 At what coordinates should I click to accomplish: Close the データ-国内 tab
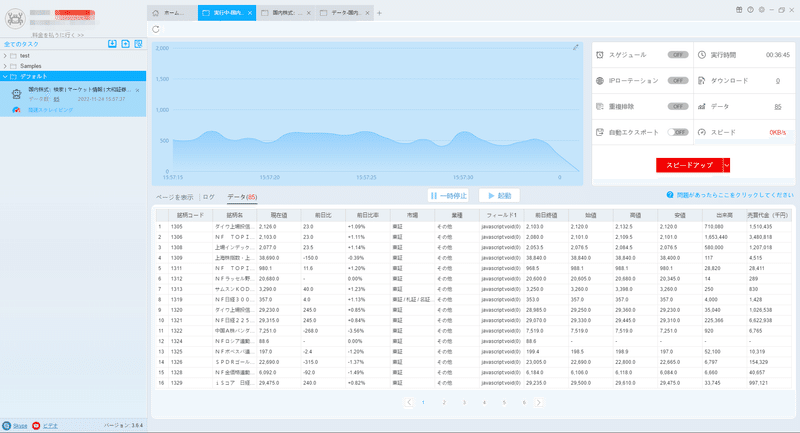[367, 13]
